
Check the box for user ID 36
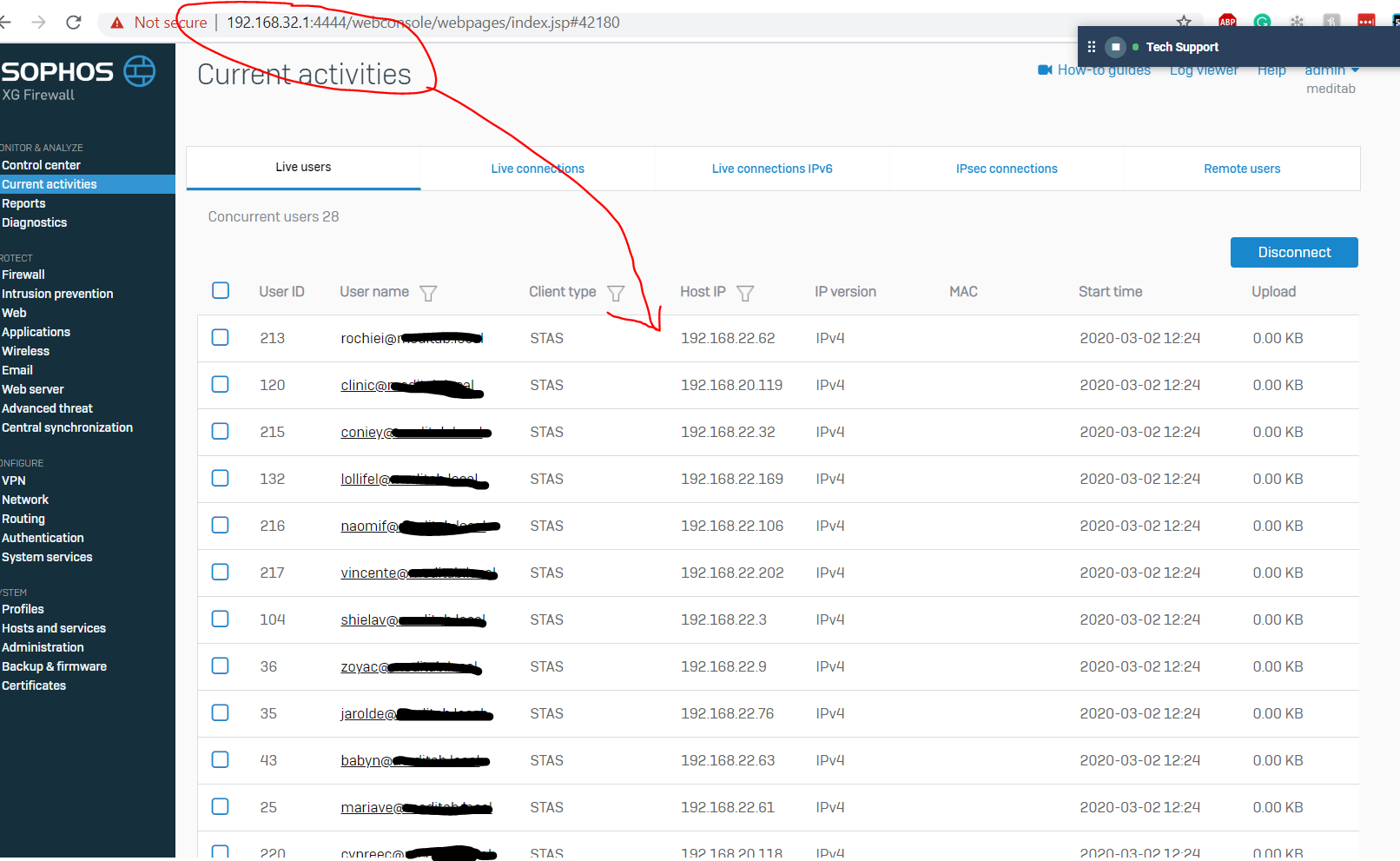pyautogui.click(x=221, y=666)
